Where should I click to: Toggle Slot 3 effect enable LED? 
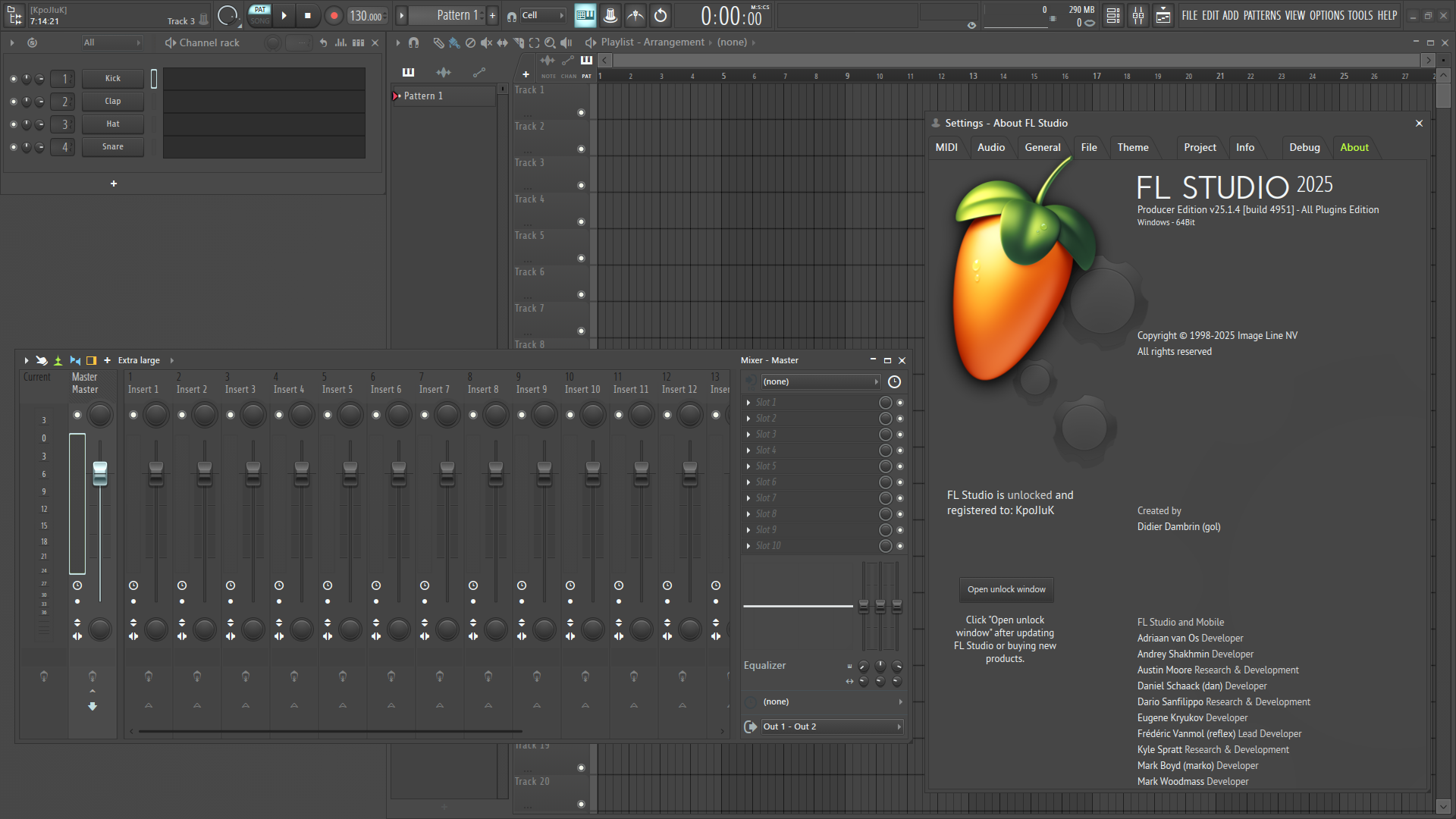pos(900,435)
